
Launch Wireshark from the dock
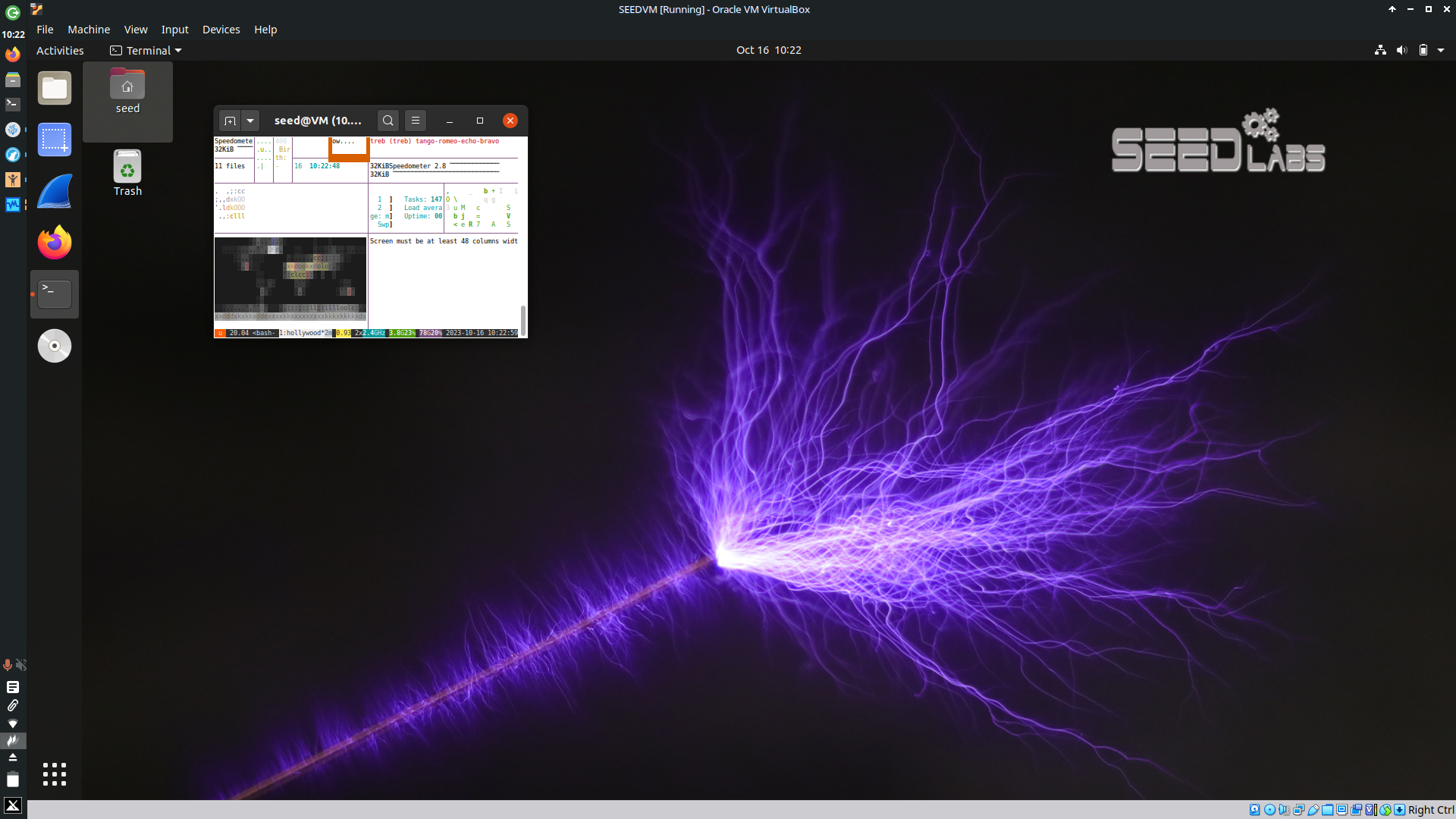click(55, 191)
